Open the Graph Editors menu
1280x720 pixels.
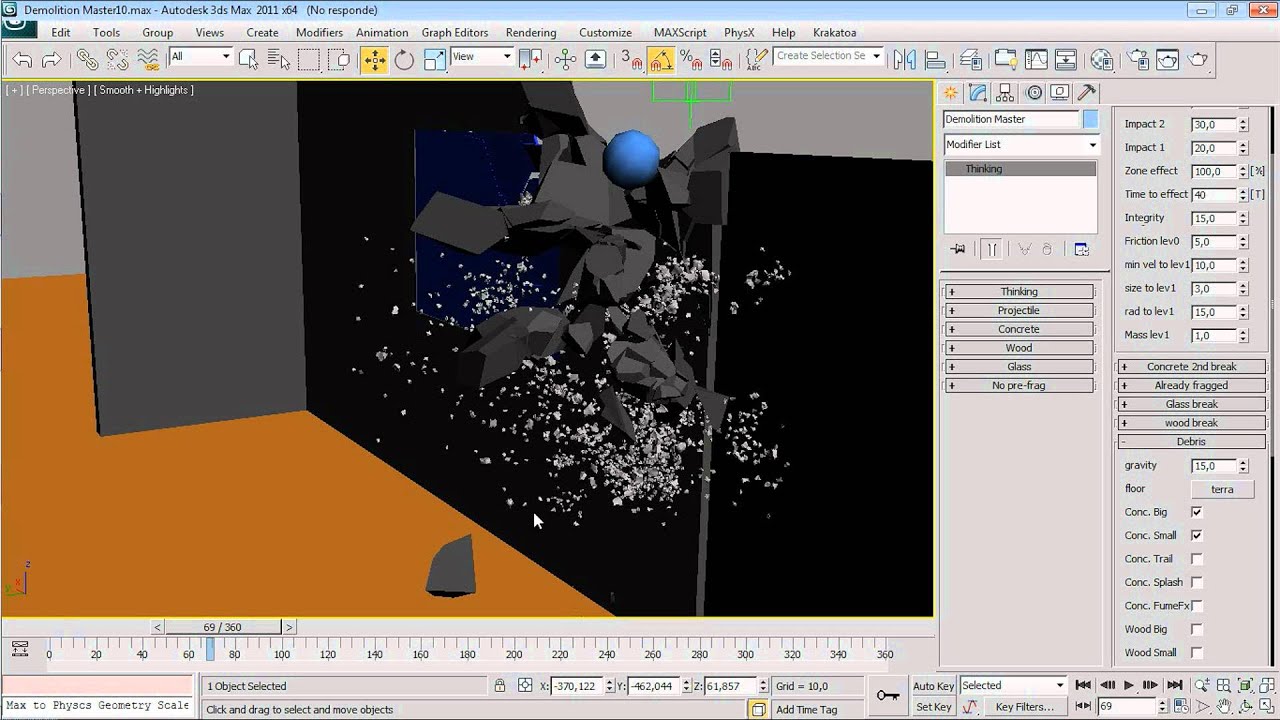coord(455,32)
